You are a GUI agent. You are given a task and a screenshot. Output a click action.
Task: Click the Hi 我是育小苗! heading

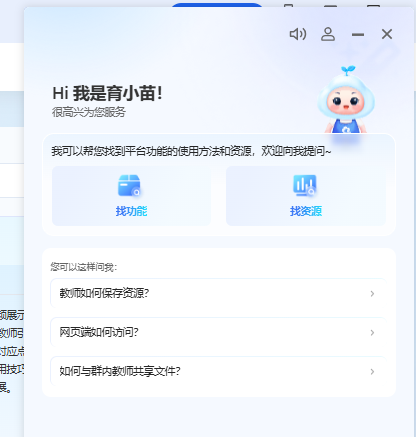point(108,93)
